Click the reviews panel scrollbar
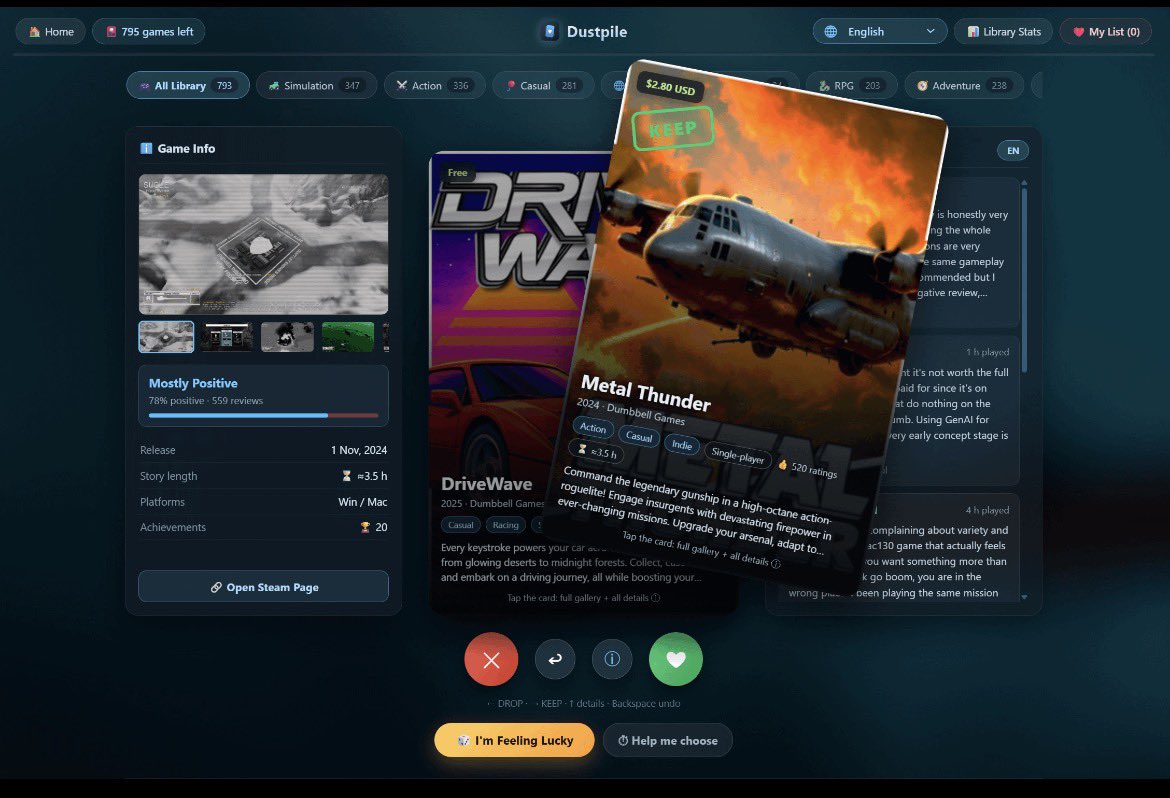 1024,280
